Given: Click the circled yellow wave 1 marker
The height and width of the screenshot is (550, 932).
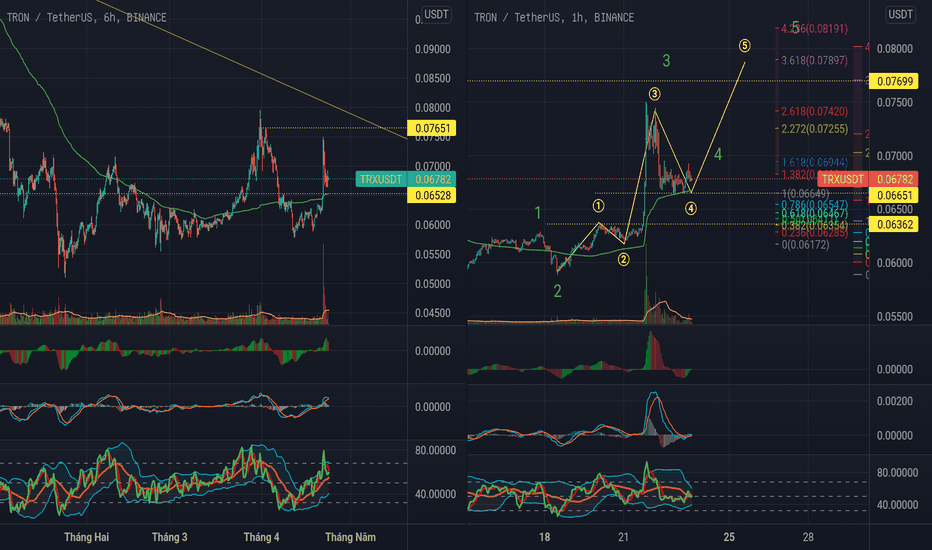Looking at the screenshot, I should pos(598,206).
